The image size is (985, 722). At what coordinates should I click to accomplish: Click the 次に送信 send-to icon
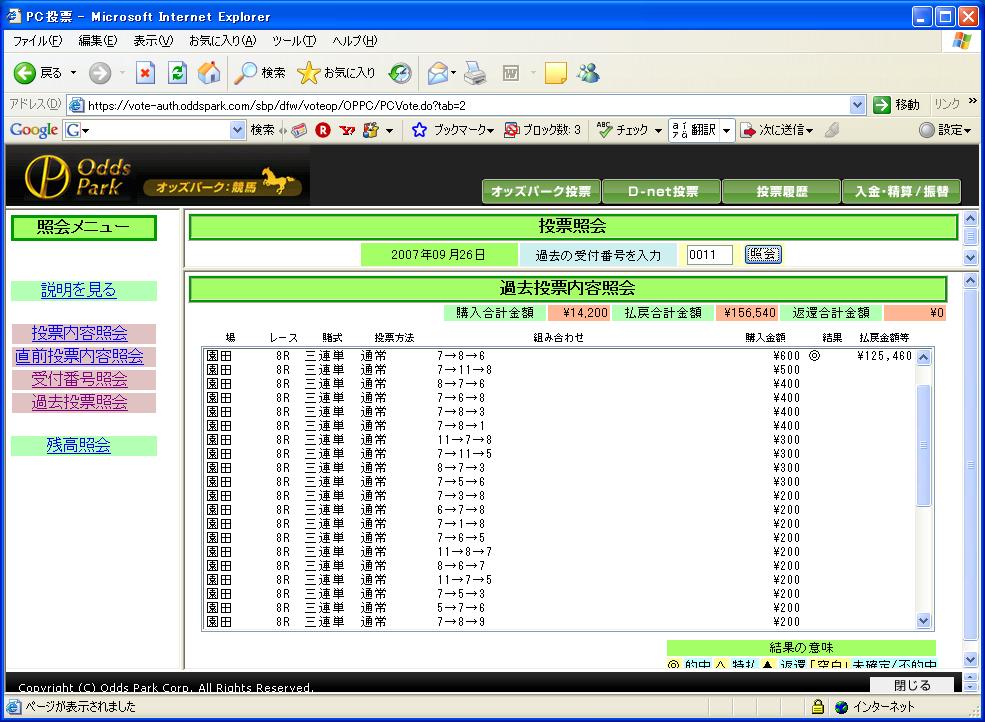pos(748,130)
